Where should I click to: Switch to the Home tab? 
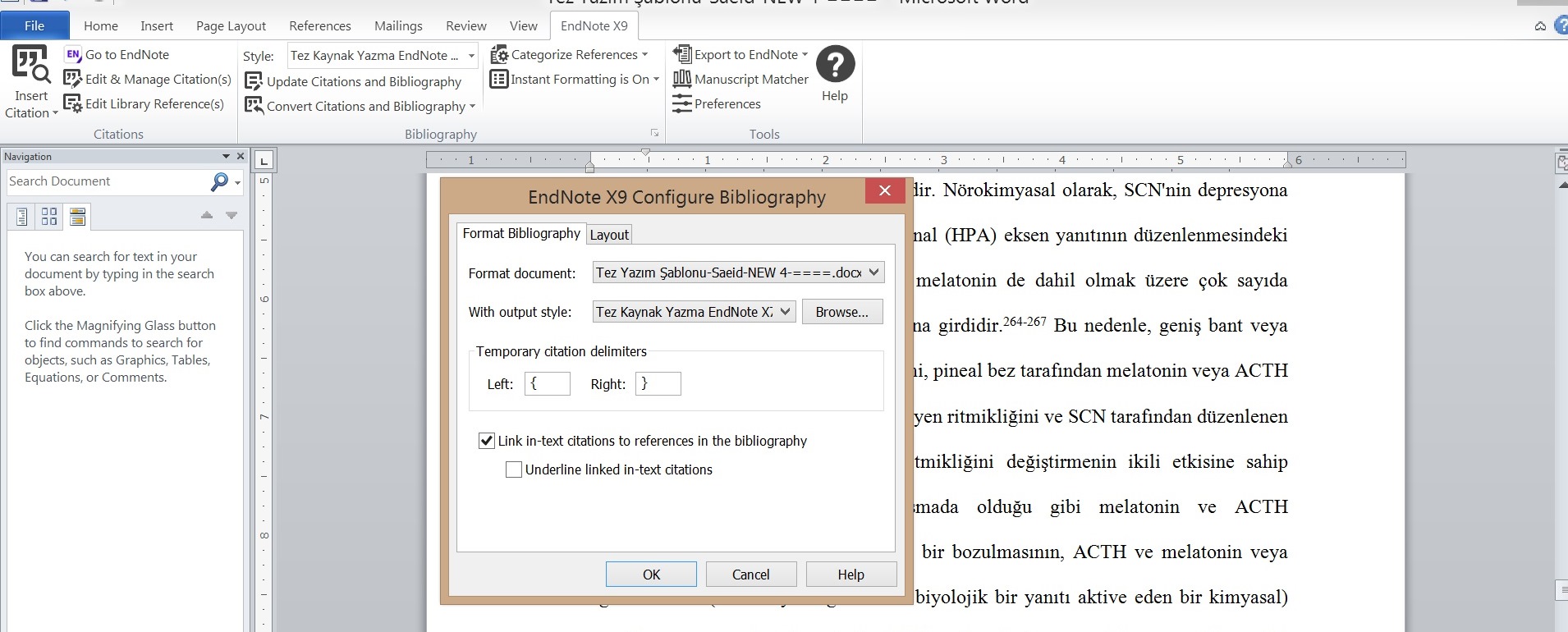[x=101, y=26]
